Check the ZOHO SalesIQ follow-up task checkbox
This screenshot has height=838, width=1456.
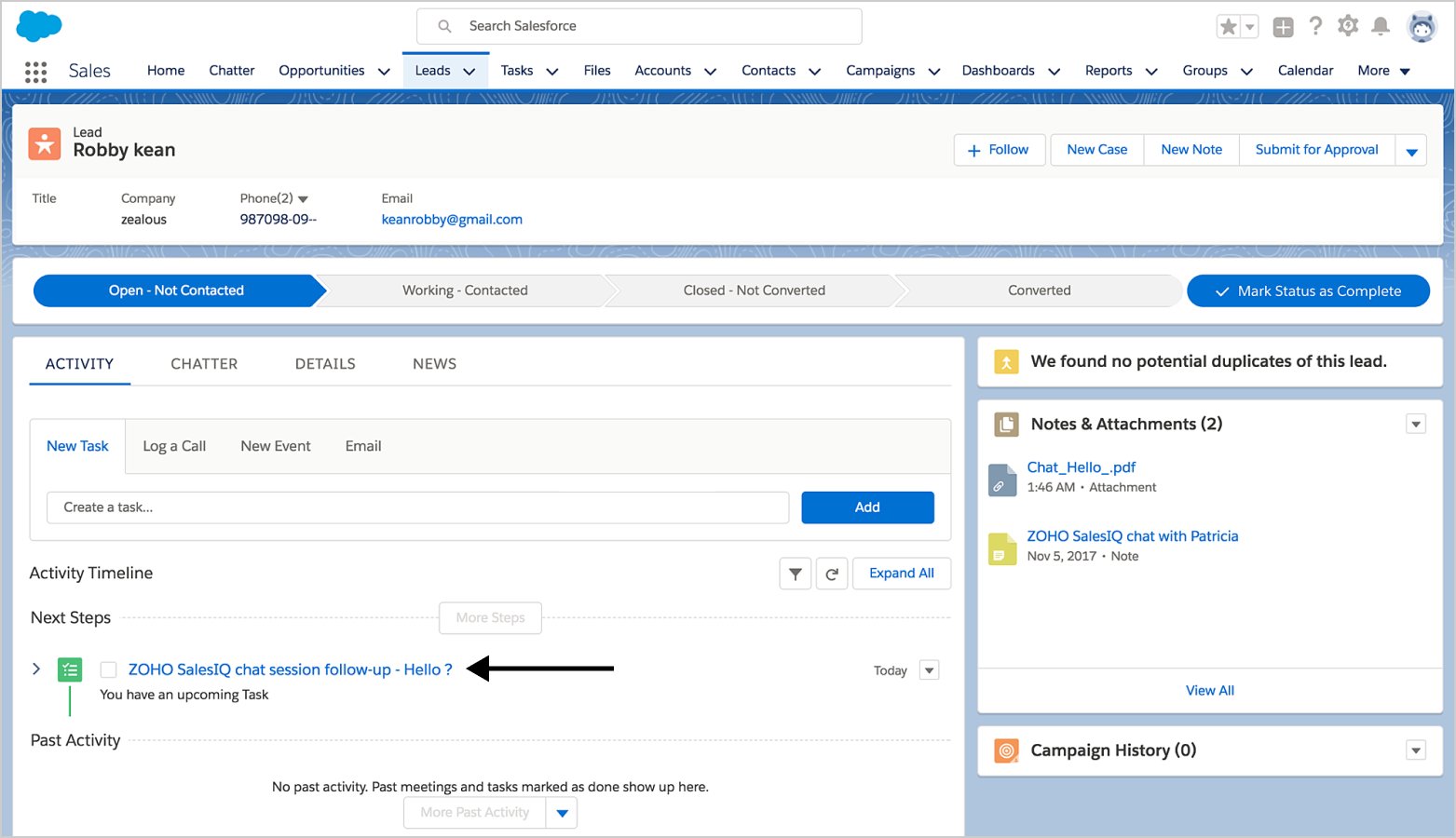(x=109, y=669)
